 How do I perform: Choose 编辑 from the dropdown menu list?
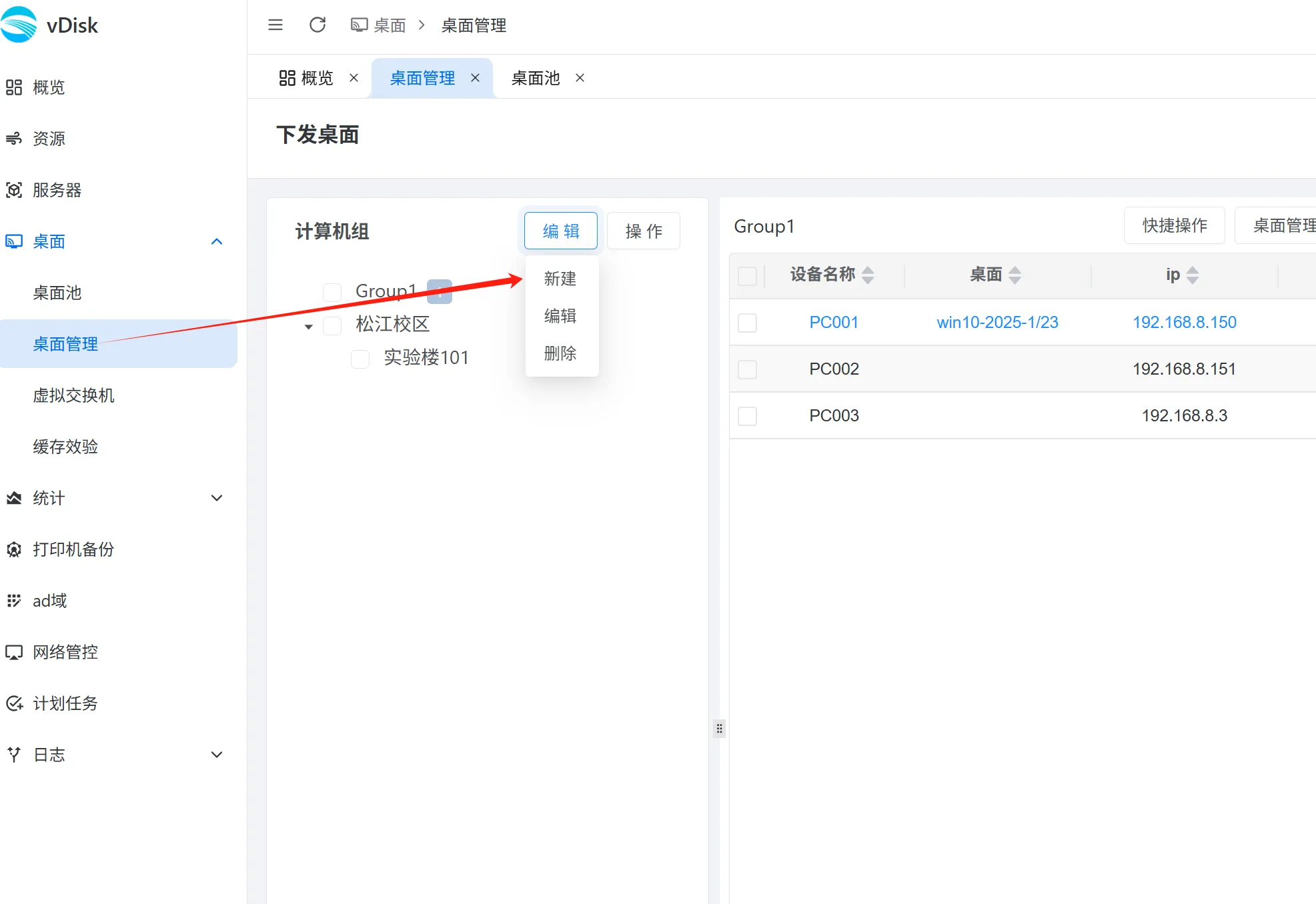pyautogui.click(x=561, y=315)
